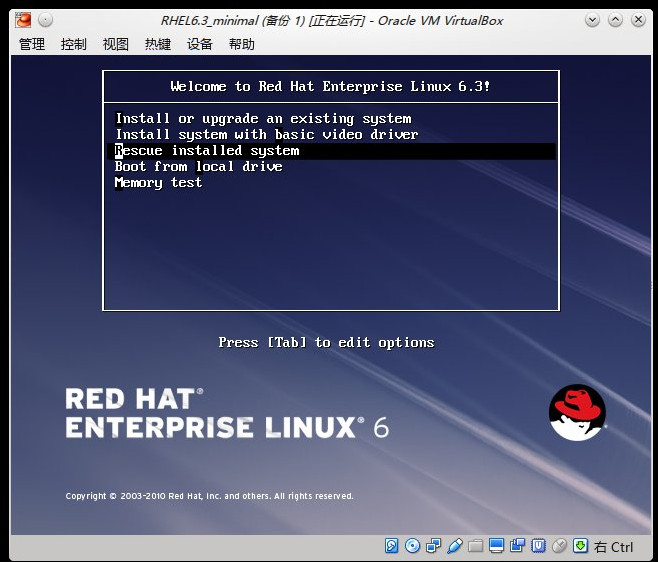Viewport: 658px width, 562px height.
Task: Click the shared folders status icon
Action: pyautogui.click(x=475, y=546)
